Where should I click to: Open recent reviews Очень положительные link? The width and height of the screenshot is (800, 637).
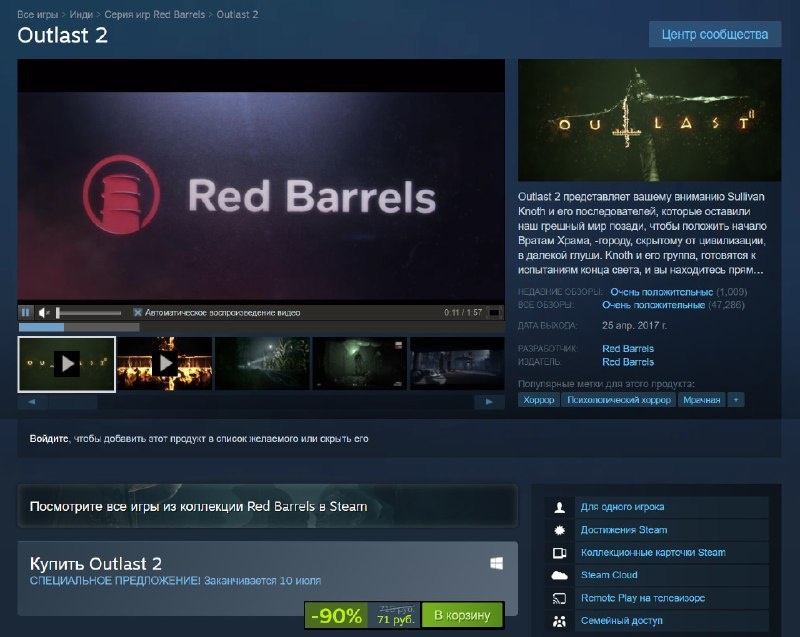[661, 292]
